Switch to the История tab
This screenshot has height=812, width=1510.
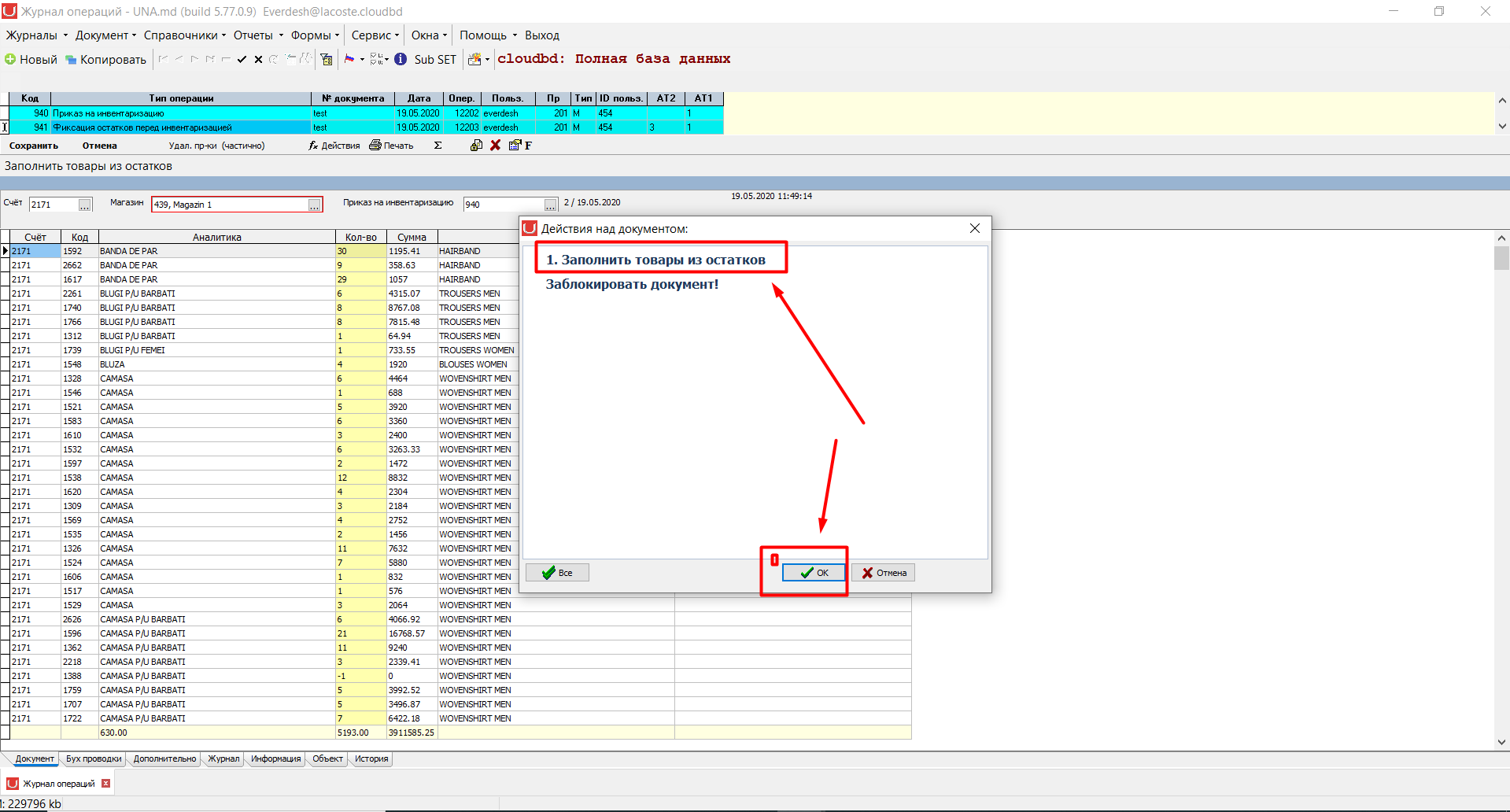pos(371,758)
